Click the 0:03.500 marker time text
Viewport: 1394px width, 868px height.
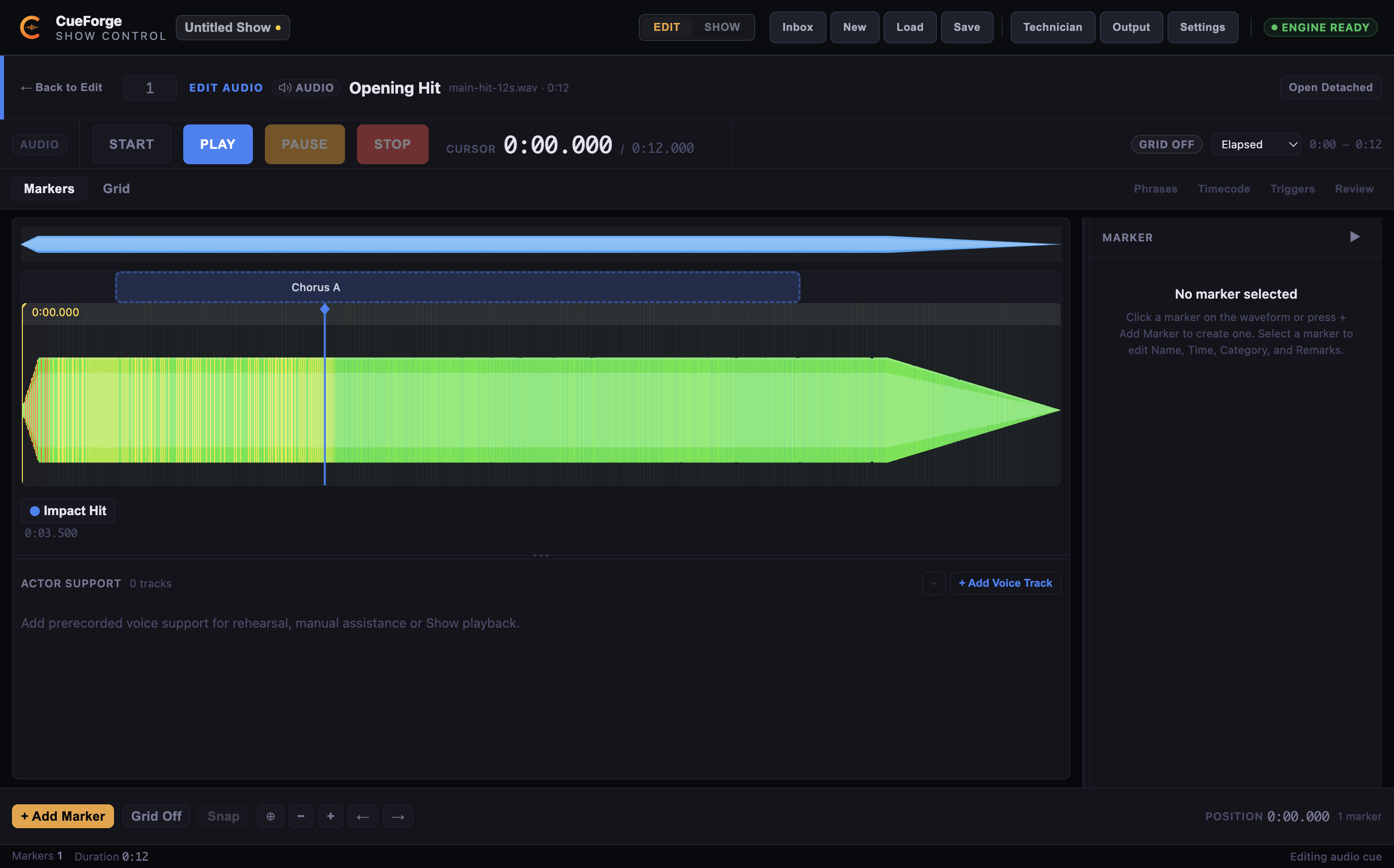pyautogui.click(x=51, y=533)
